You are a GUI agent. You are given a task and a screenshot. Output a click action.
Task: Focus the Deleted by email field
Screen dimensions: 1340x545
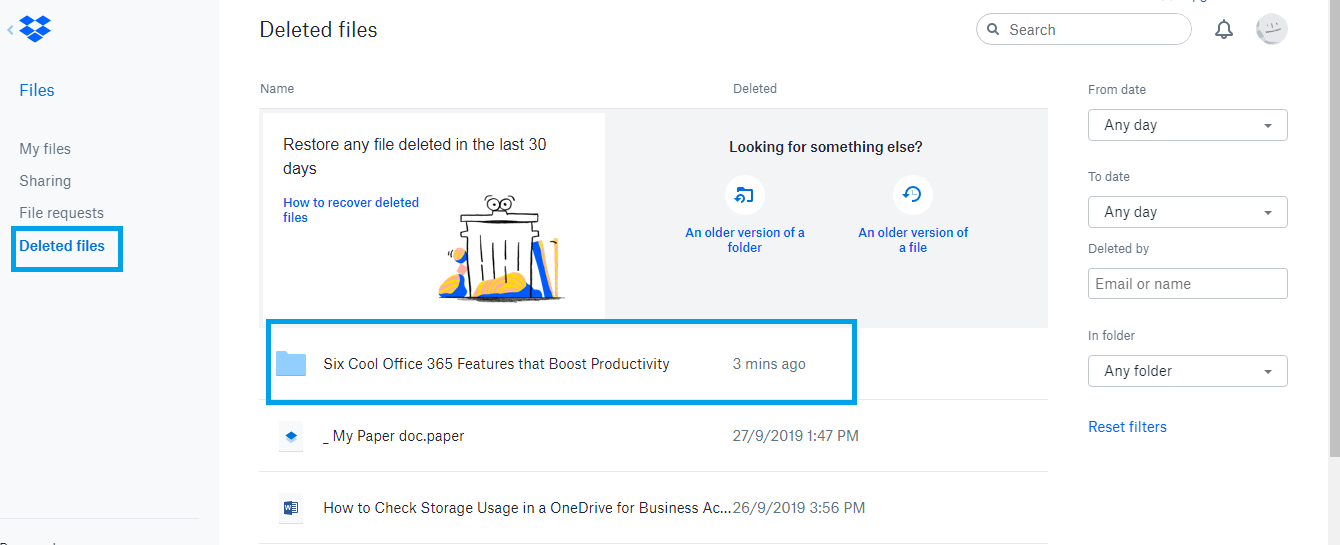pos(1188,284)
